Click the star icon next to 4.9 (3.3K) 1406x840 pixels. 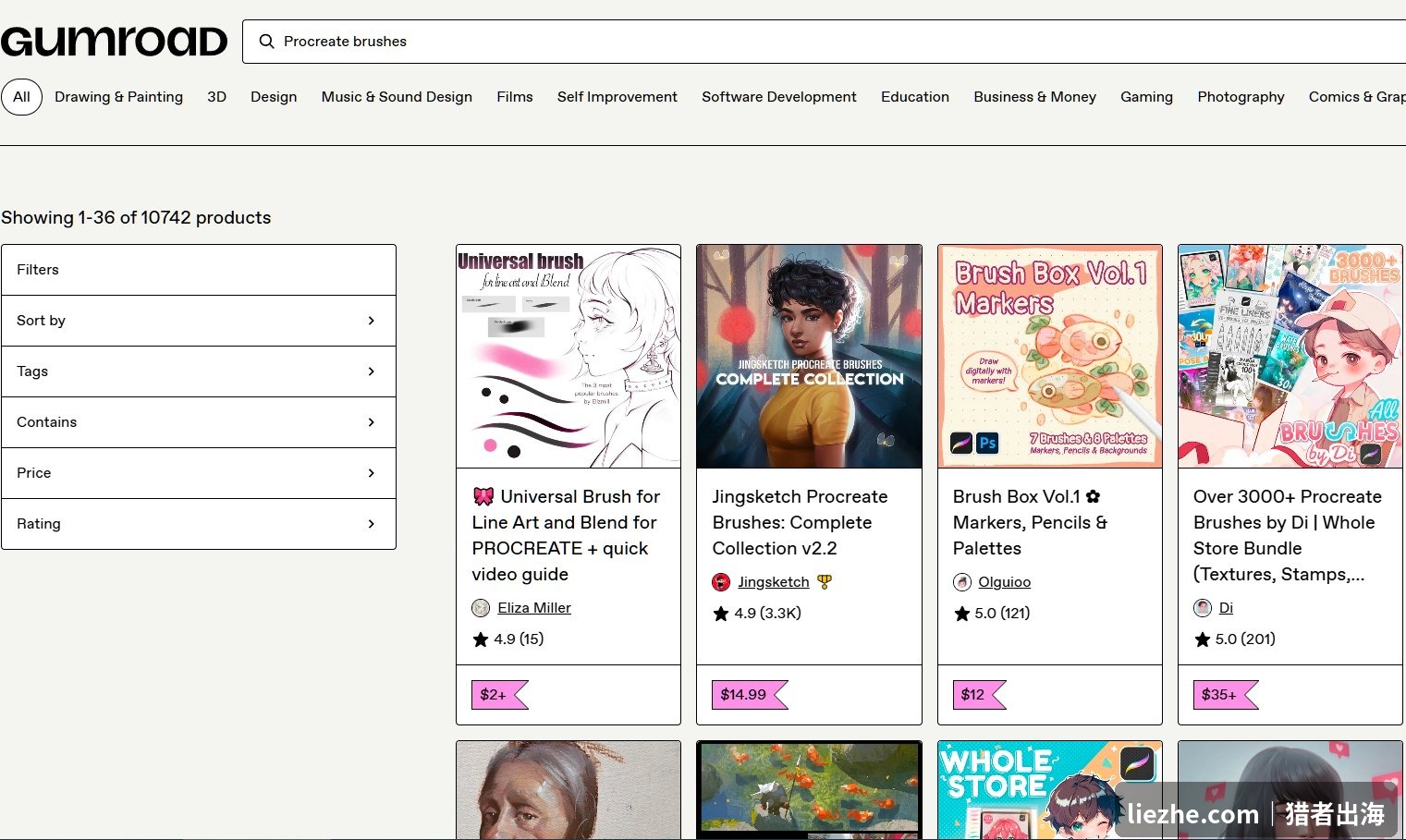(x=721, y=614)
